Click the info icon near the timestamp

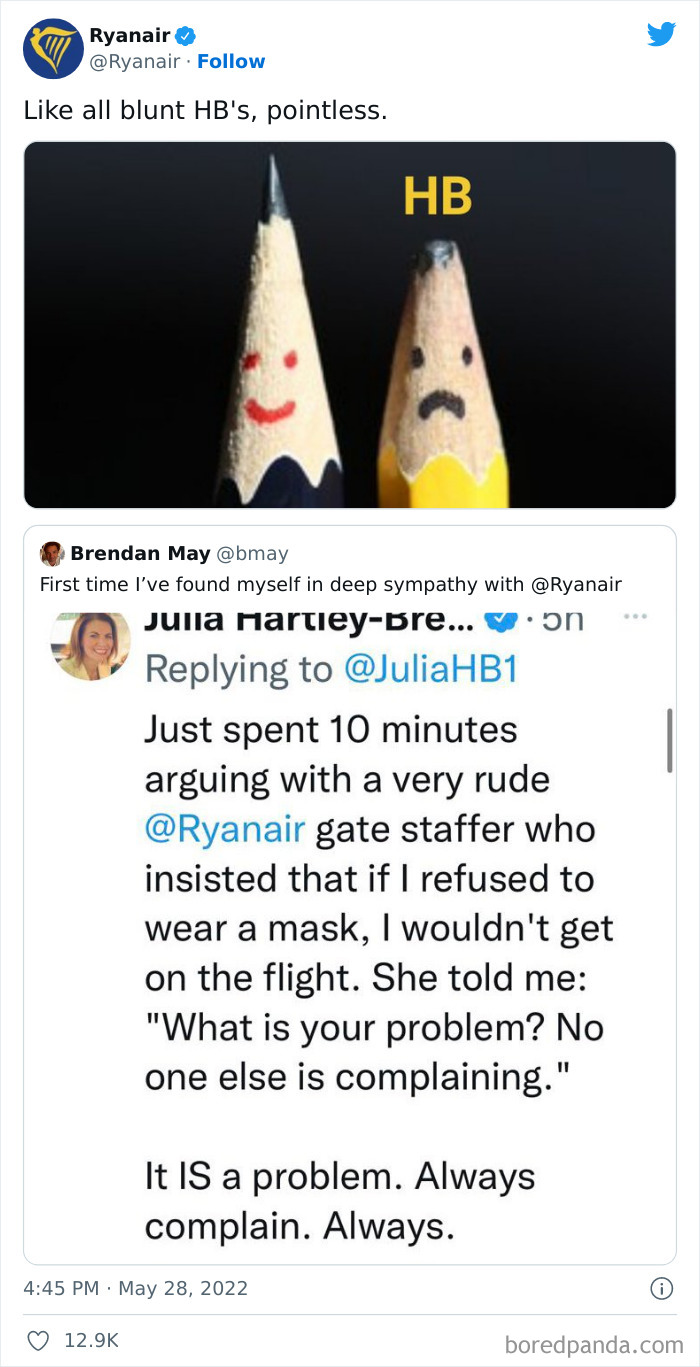point(662,1289)
